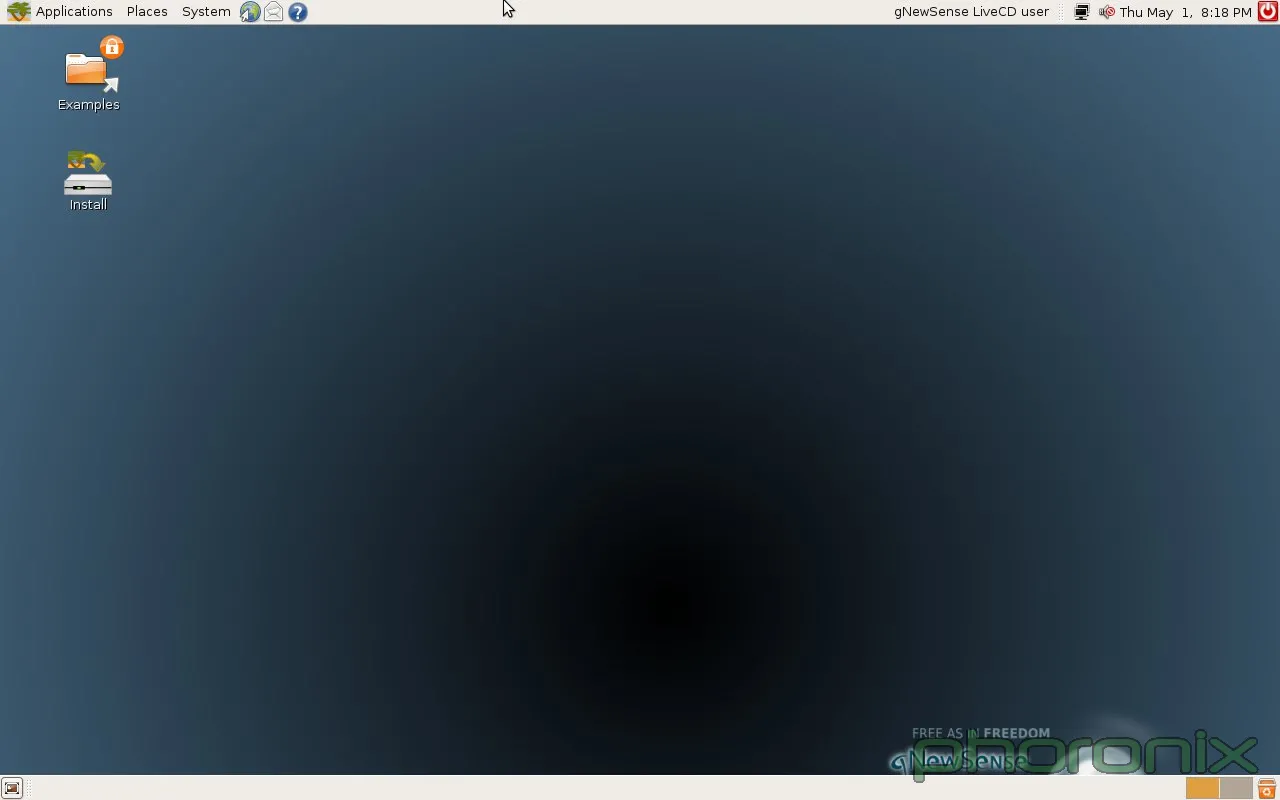Toggle the Show Desktop button
Viewport: 1280px width, 800px height.
pyautogui.click(x=12, y=788)
